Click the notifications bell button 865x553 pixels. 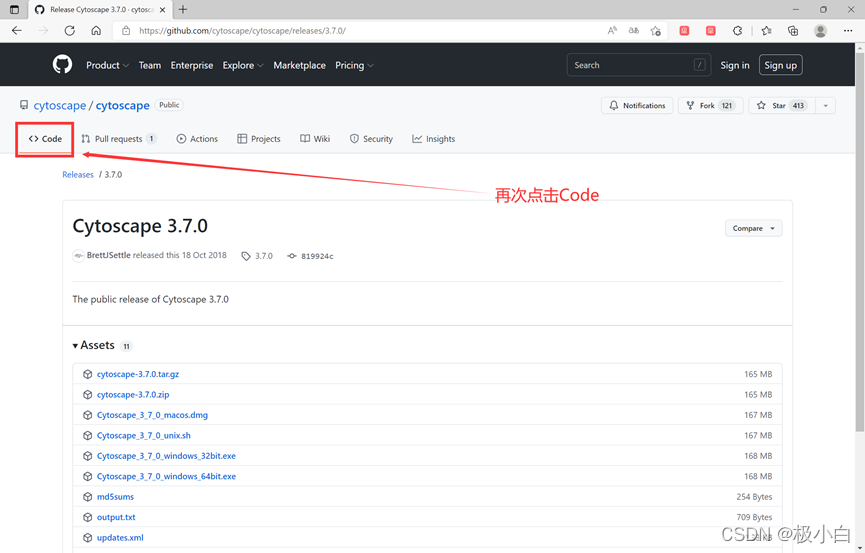pos(637,105)
